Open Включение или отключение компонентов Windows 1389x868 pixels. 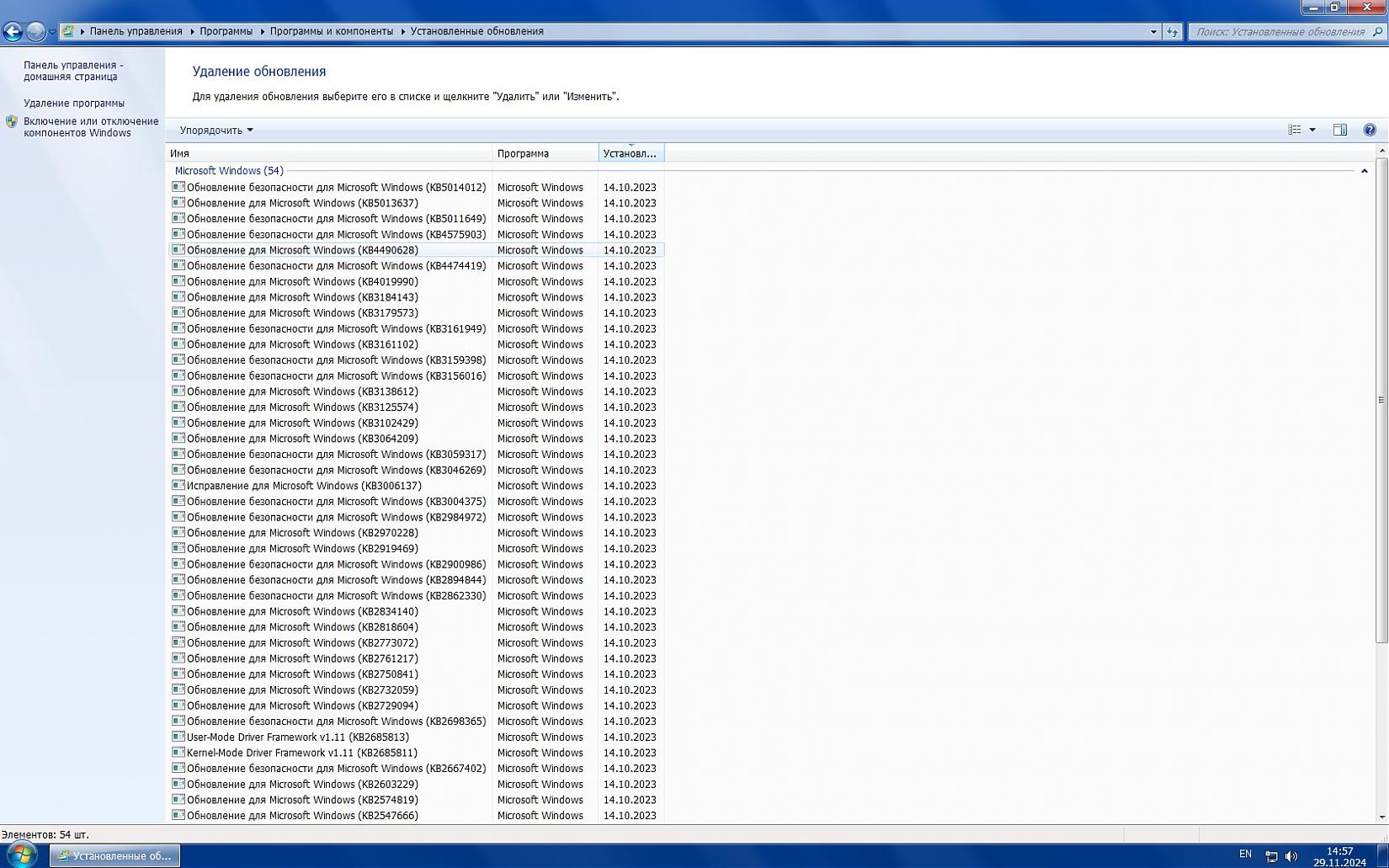coord(91,127)
